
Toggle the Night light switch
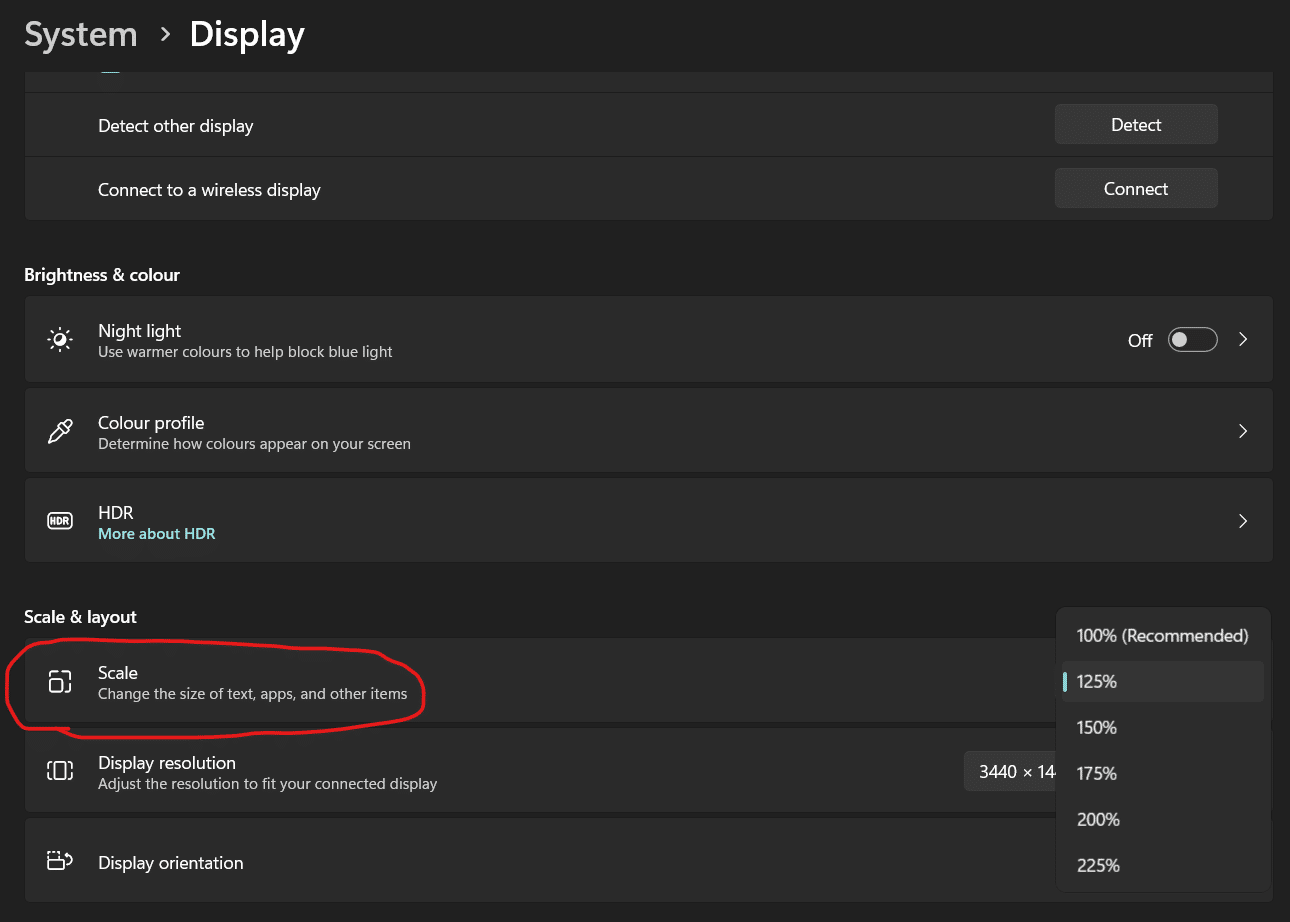(x=1193, y=340)
